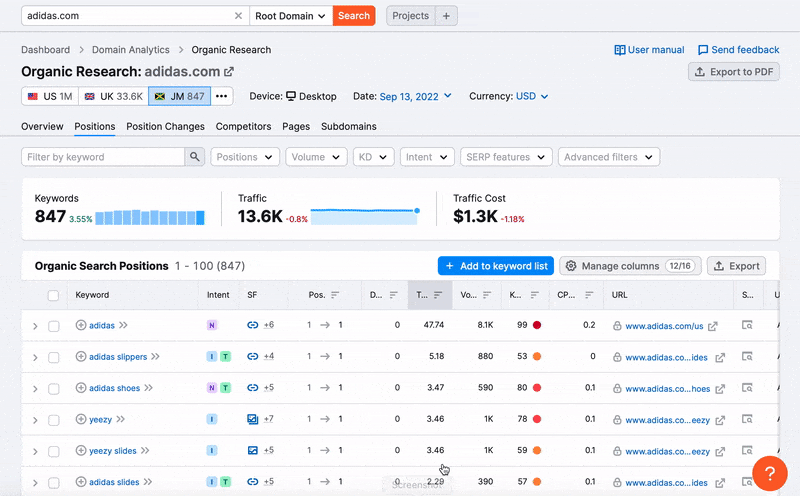The image size is (800, 496).
Task: Open the Projects button
Action: coord(411,16)
